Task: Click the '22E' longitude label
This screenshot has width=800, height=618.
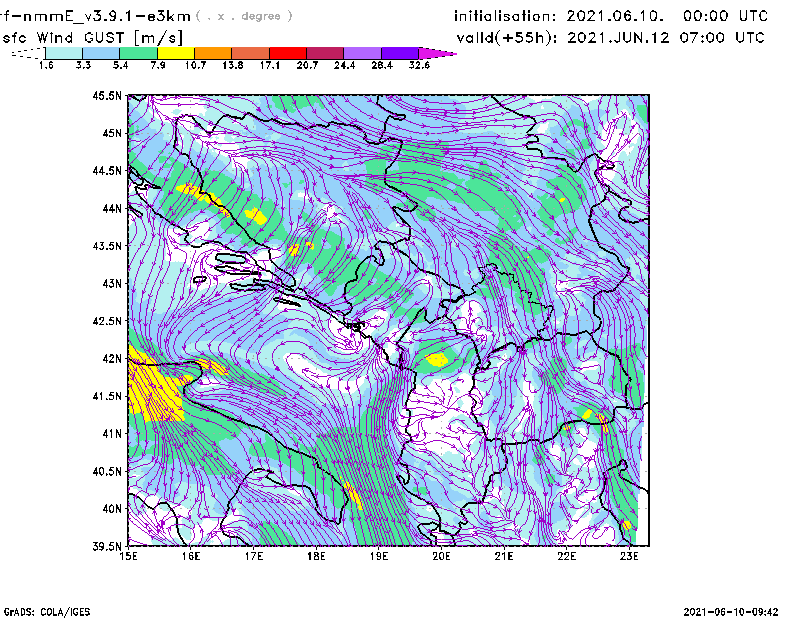Action: tap(566, 556)
